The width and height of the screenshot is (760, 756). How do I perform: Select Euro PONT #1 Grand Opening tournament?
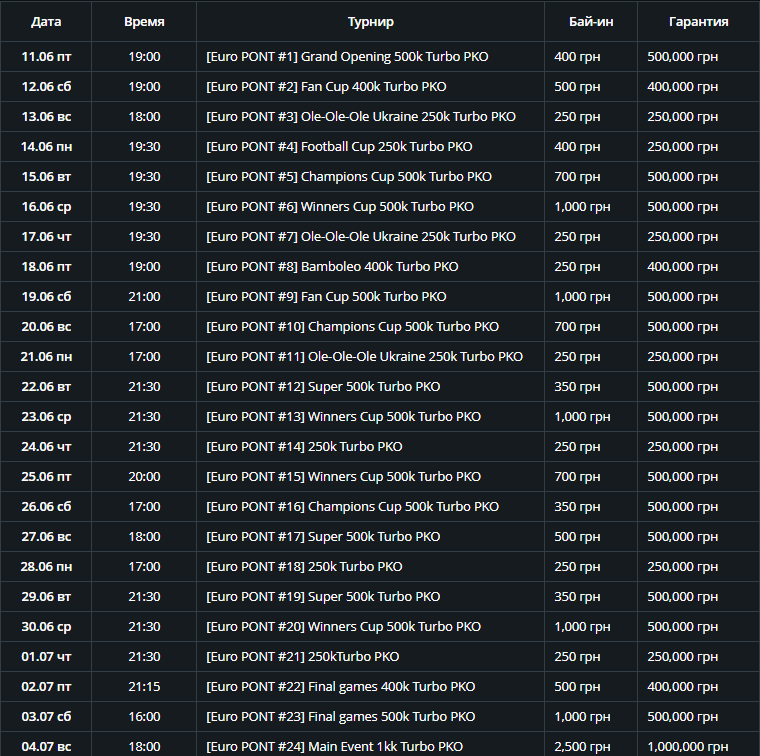347,57
